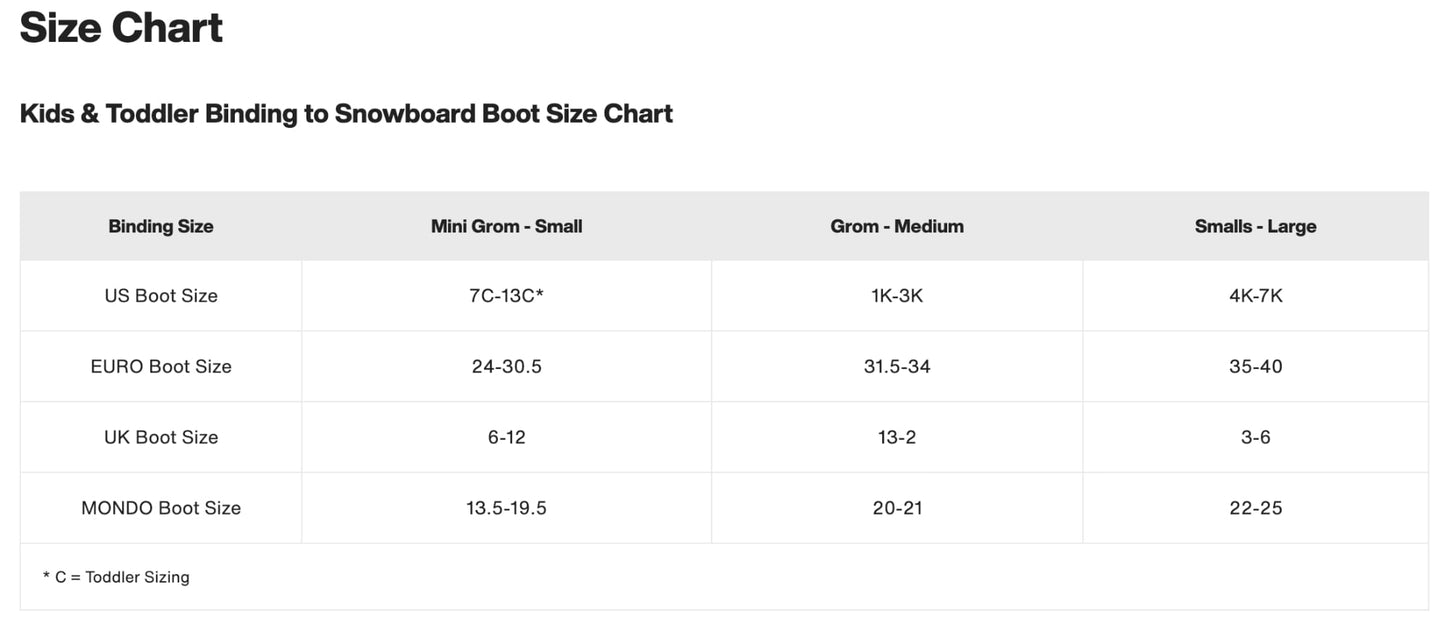Click the Kids & Toddler Binding chart subtitle
The height and width of the screenshot is (631, 1445).
coord(346,114)
